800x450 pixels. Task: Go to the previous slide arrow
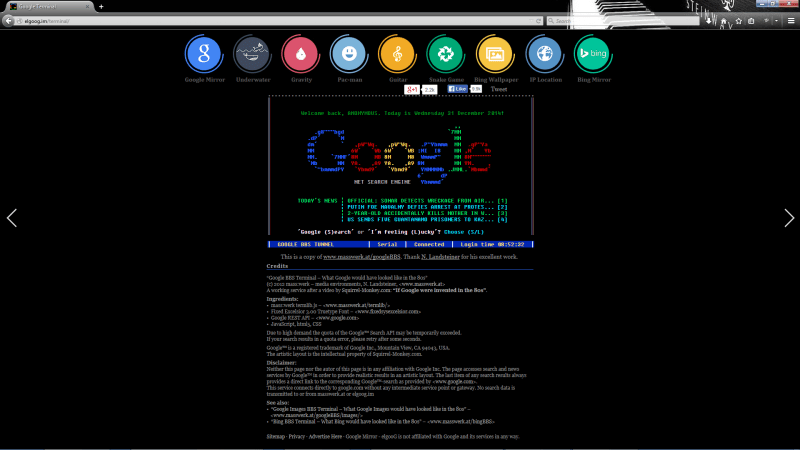(12, 218)
